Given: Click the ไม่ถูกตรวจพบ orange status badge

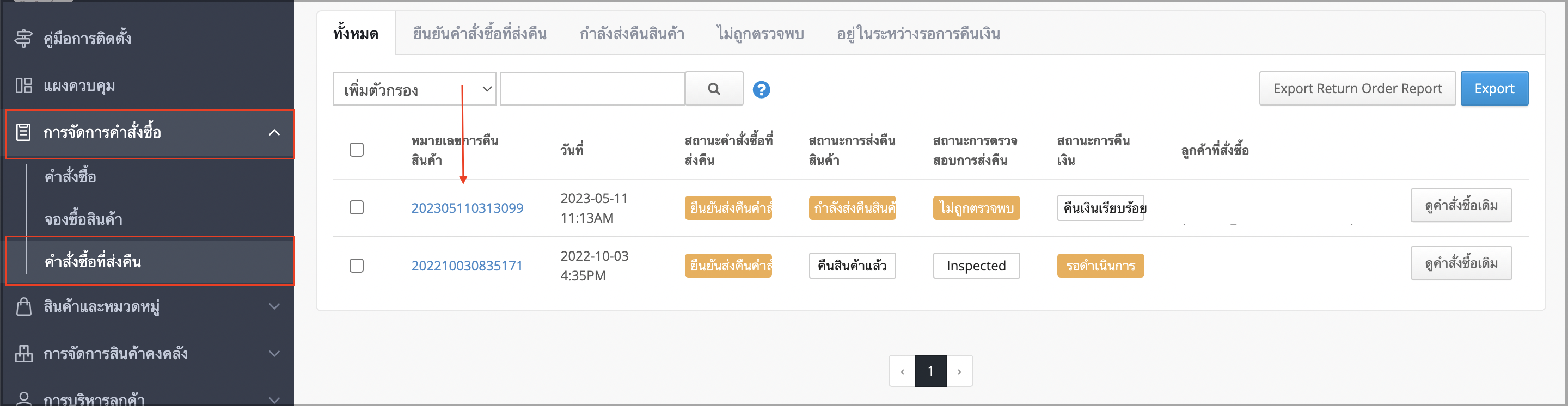Looking at the screenshot, I should (976, 208).
